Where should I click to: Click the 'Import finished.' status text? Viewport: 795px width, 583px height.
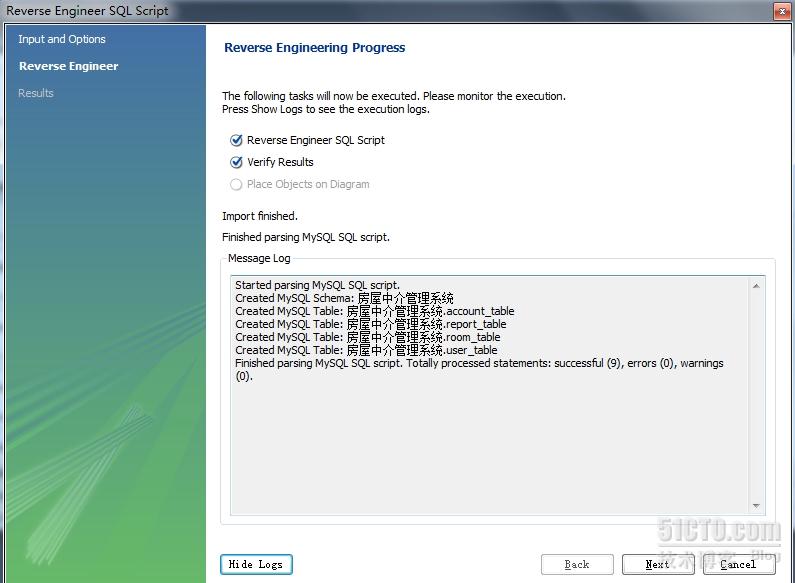260,216
